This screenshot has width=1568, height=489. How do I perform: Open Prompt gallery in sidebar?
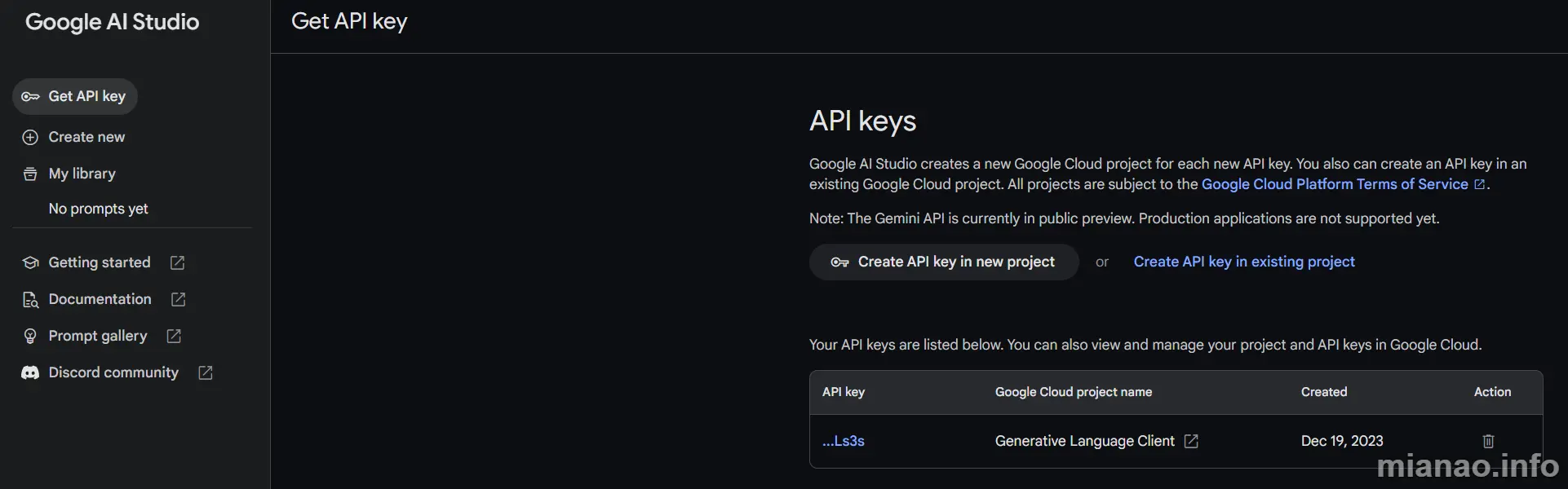click(98, 336)
